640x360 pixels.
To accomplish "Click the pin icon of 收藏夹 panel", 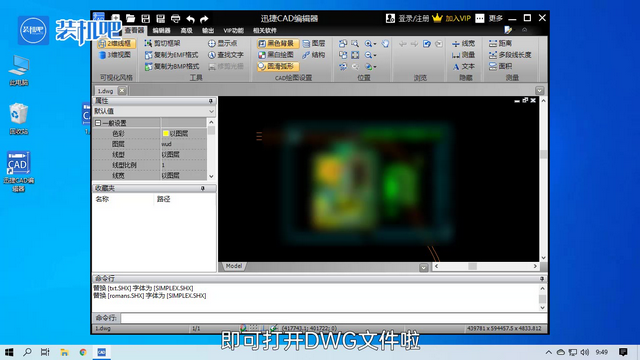I will 202,188.
